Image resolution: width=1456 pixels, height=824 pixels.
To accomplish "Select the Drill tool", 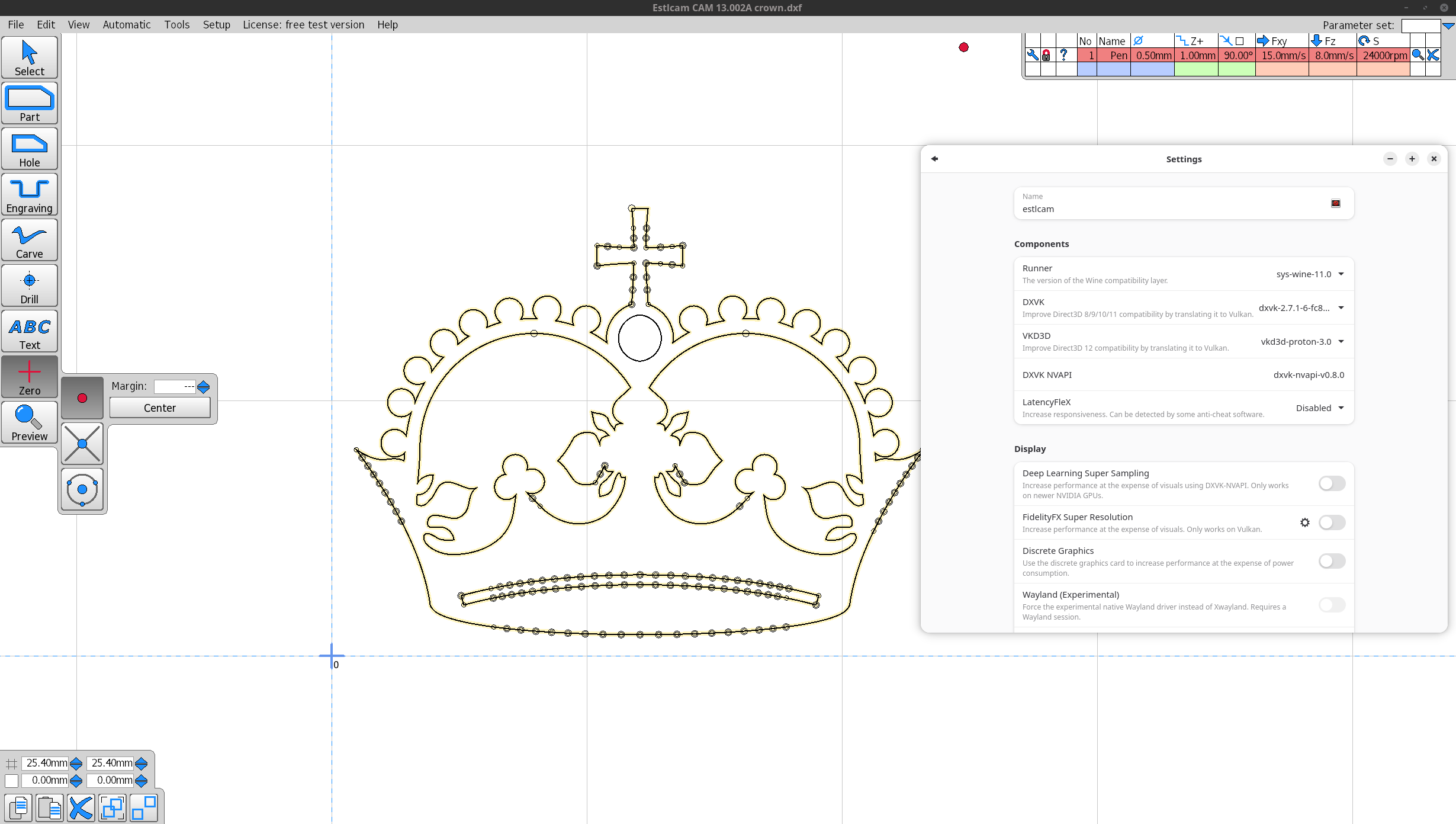I will (30, 286).
